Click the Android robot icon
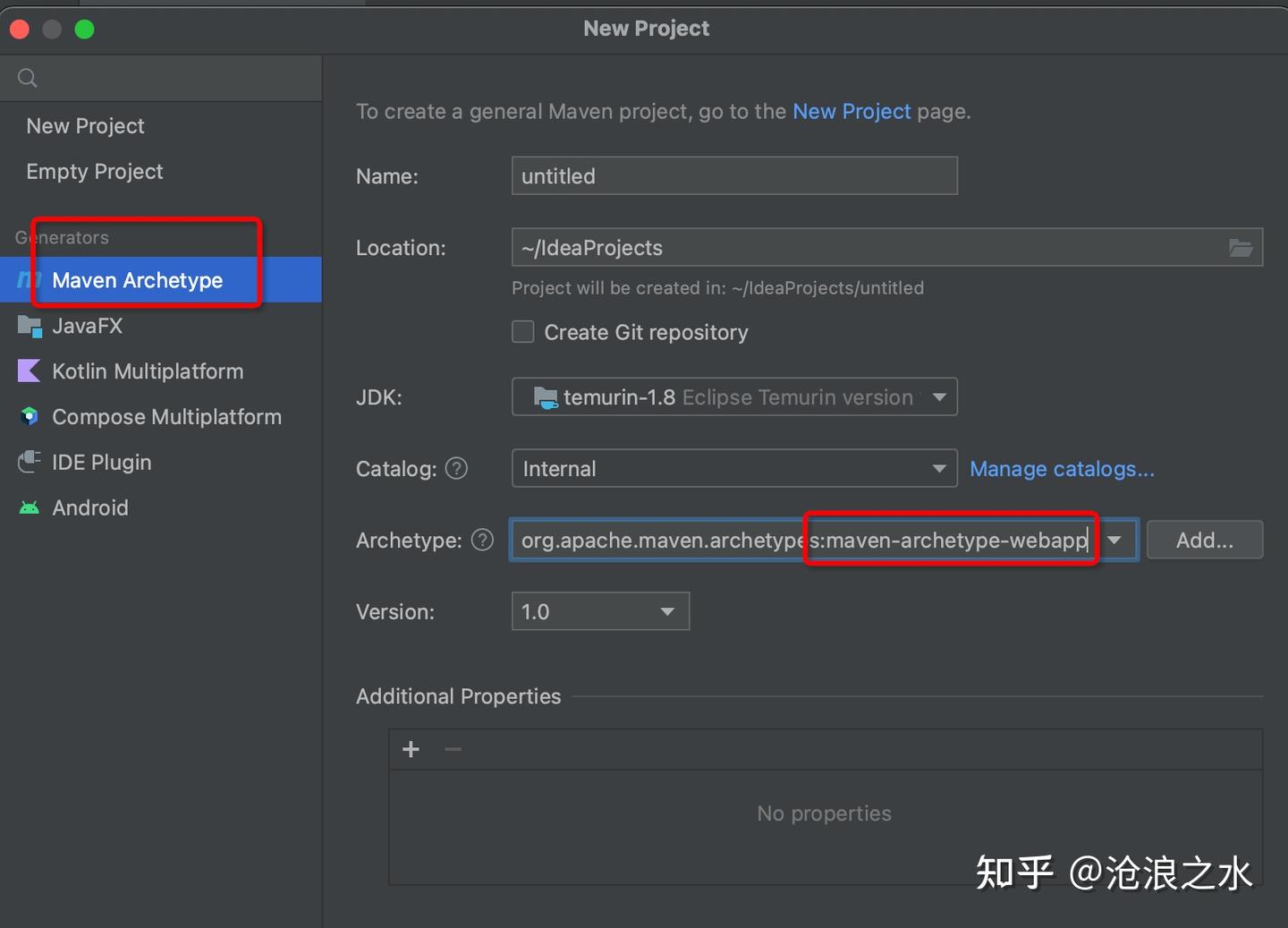This screenshot has width=1288, height=928. click(x=30, y=508)
